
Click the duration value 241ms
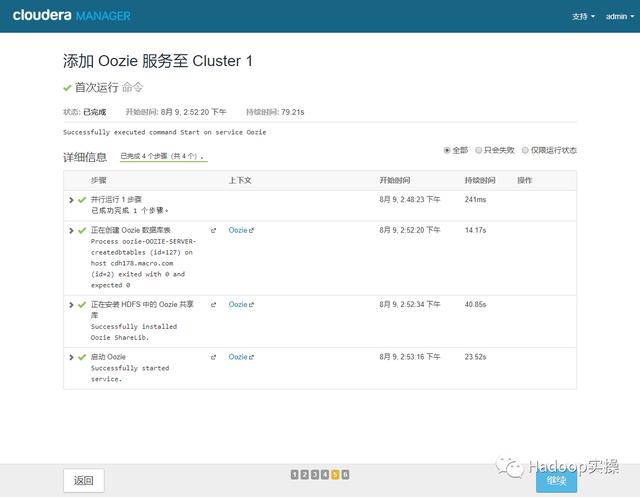click(476, 200)
